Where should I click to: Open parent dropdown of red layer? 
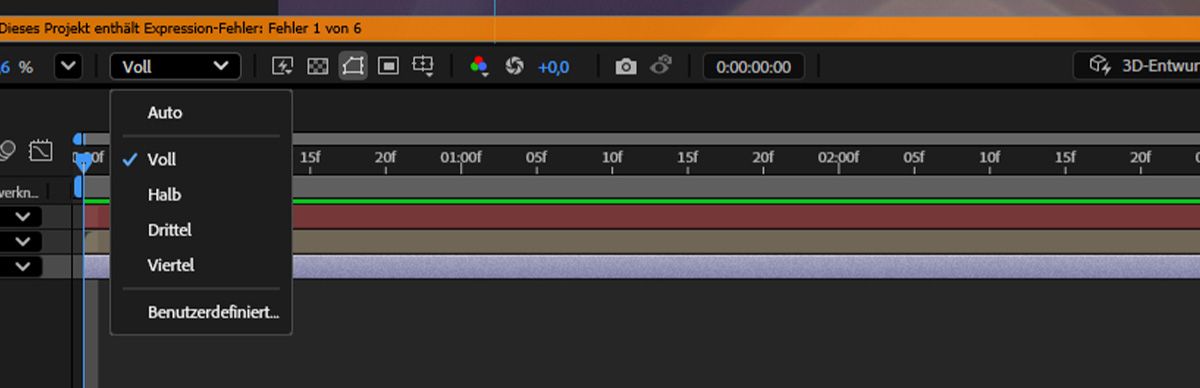tap(22, 216)
